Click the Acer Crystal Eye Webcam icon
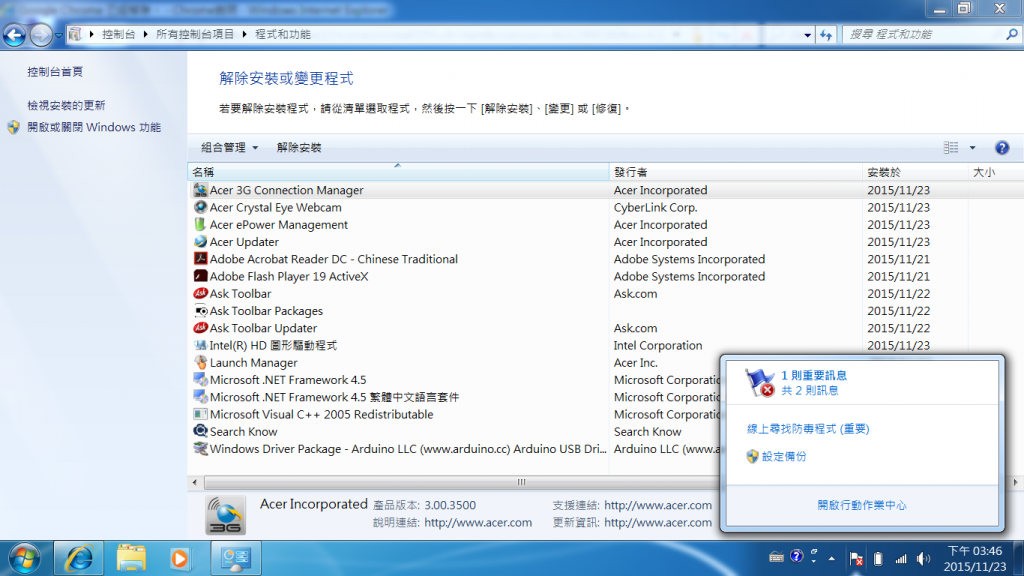The image size is (1024, 576). (200, 207)
